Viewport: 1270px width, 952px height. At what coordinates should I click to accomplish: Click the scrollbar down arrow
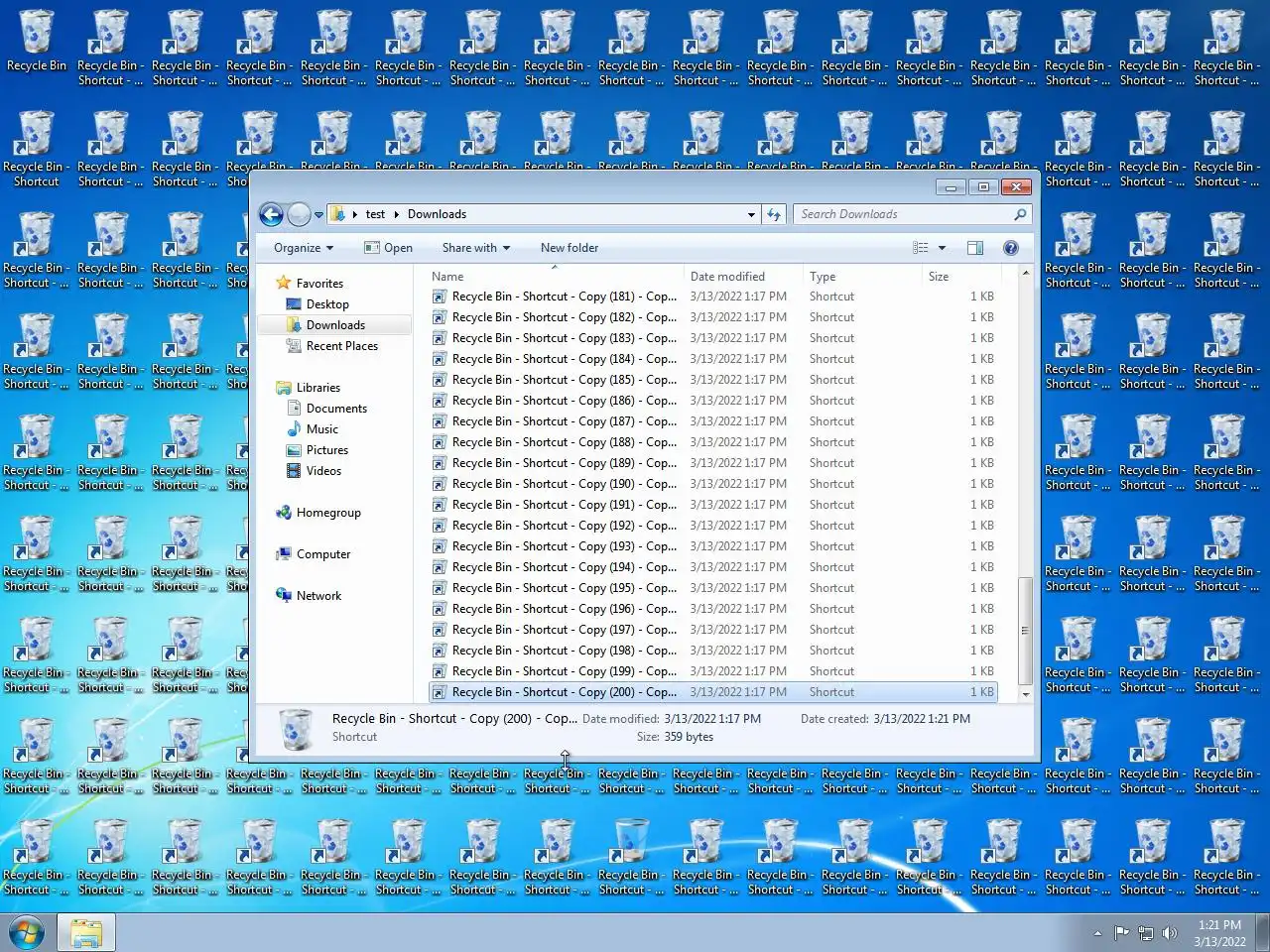pyautogui.click(x=1025, y=695)
